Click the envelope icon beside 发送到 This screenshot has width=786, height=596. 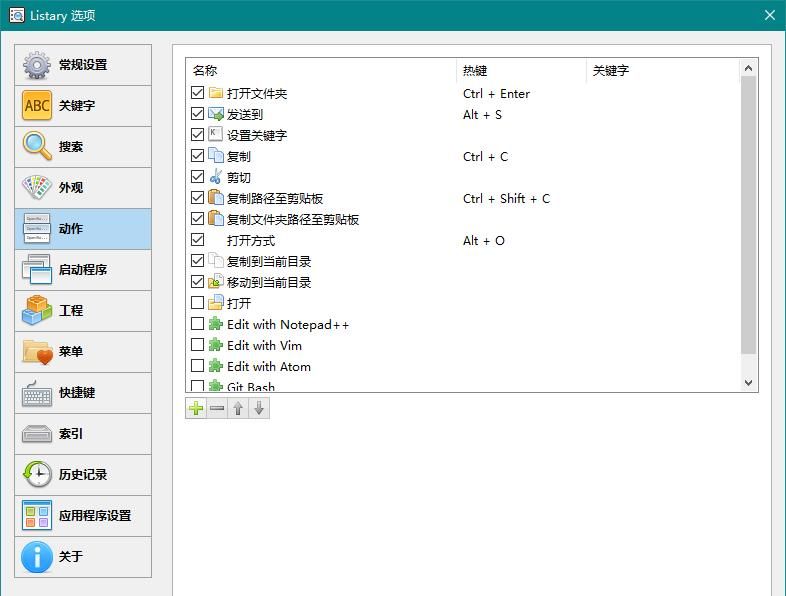tap(216, 114)
